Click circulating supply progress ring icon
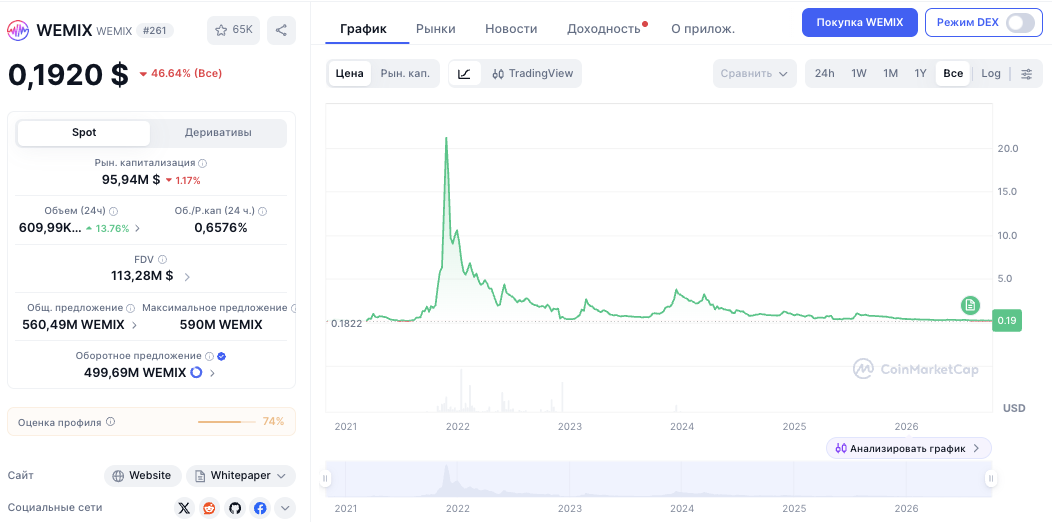 (196, 372)
